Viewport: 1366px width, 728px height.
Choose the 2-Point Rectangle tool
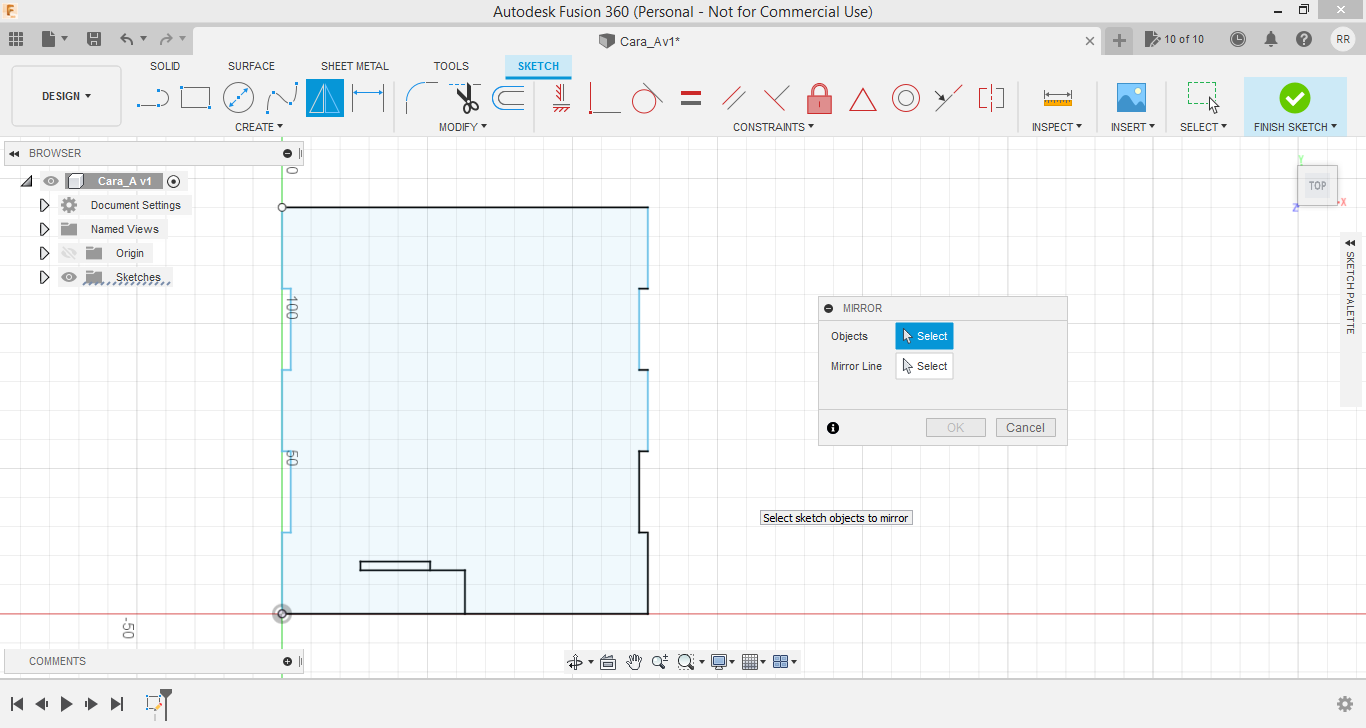point(195,98)
